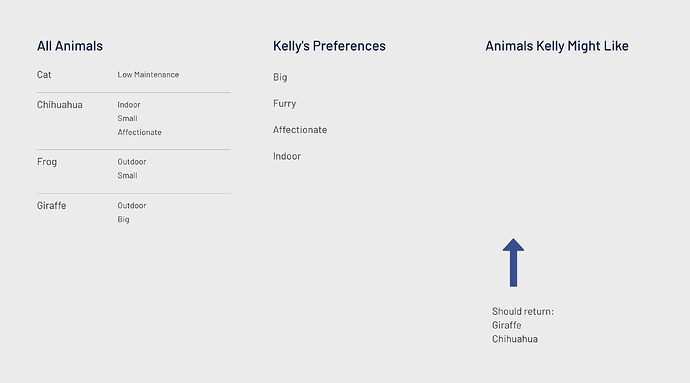Click the Outdoor trait beside Frog
The image size is (690, 383).
click(132, 162)
